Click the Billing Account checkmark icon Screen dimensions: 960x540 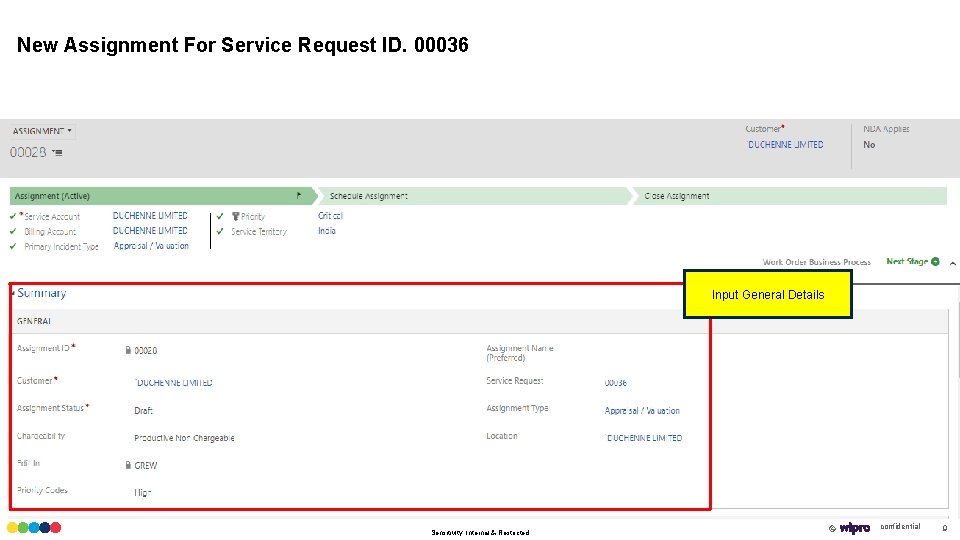[x=13, y=231]
